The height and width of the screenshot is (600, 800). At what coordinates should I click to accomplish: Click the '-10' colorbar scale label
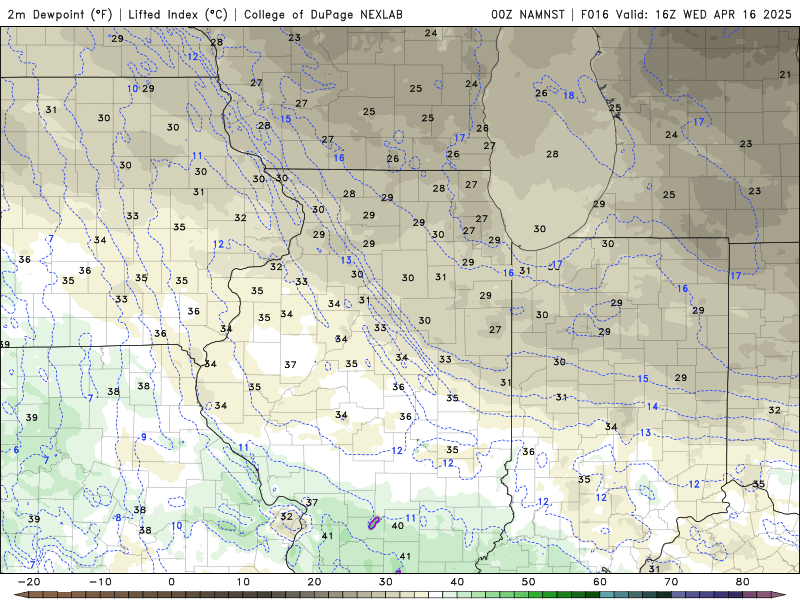[x=100, y=582]
